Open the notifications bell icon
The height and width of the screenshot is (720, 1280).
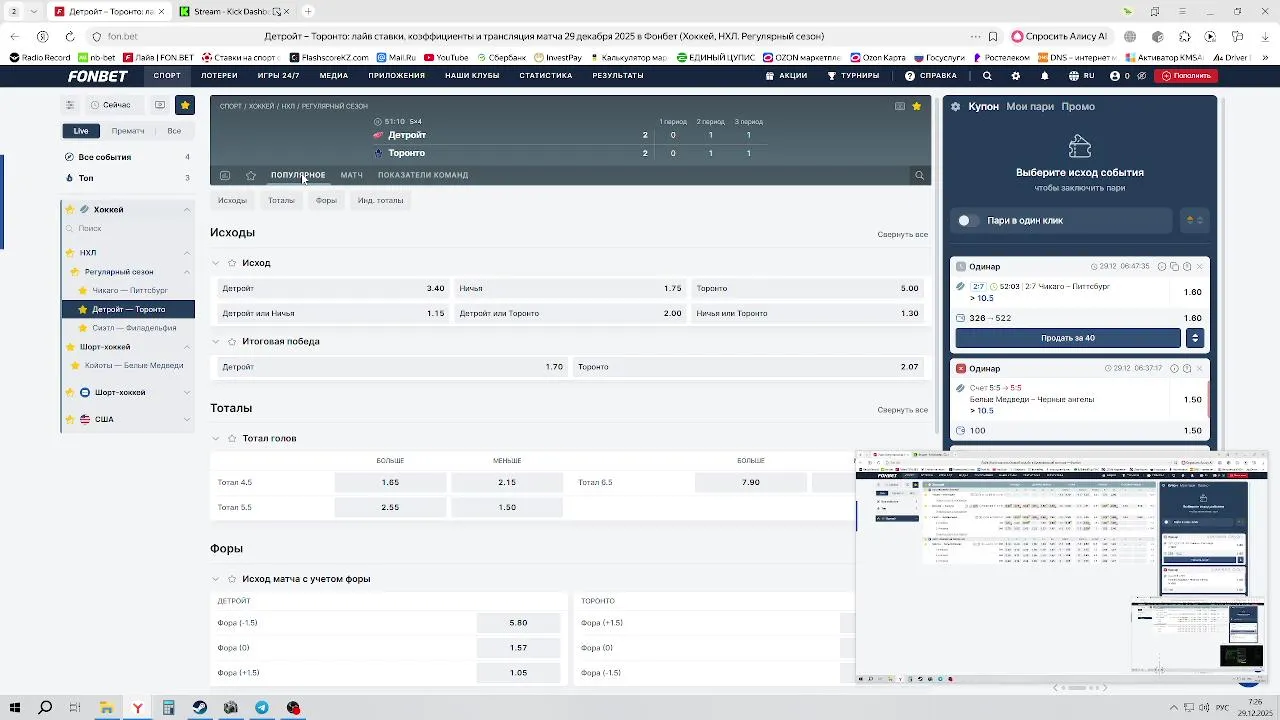click(x=1045, y=76)
